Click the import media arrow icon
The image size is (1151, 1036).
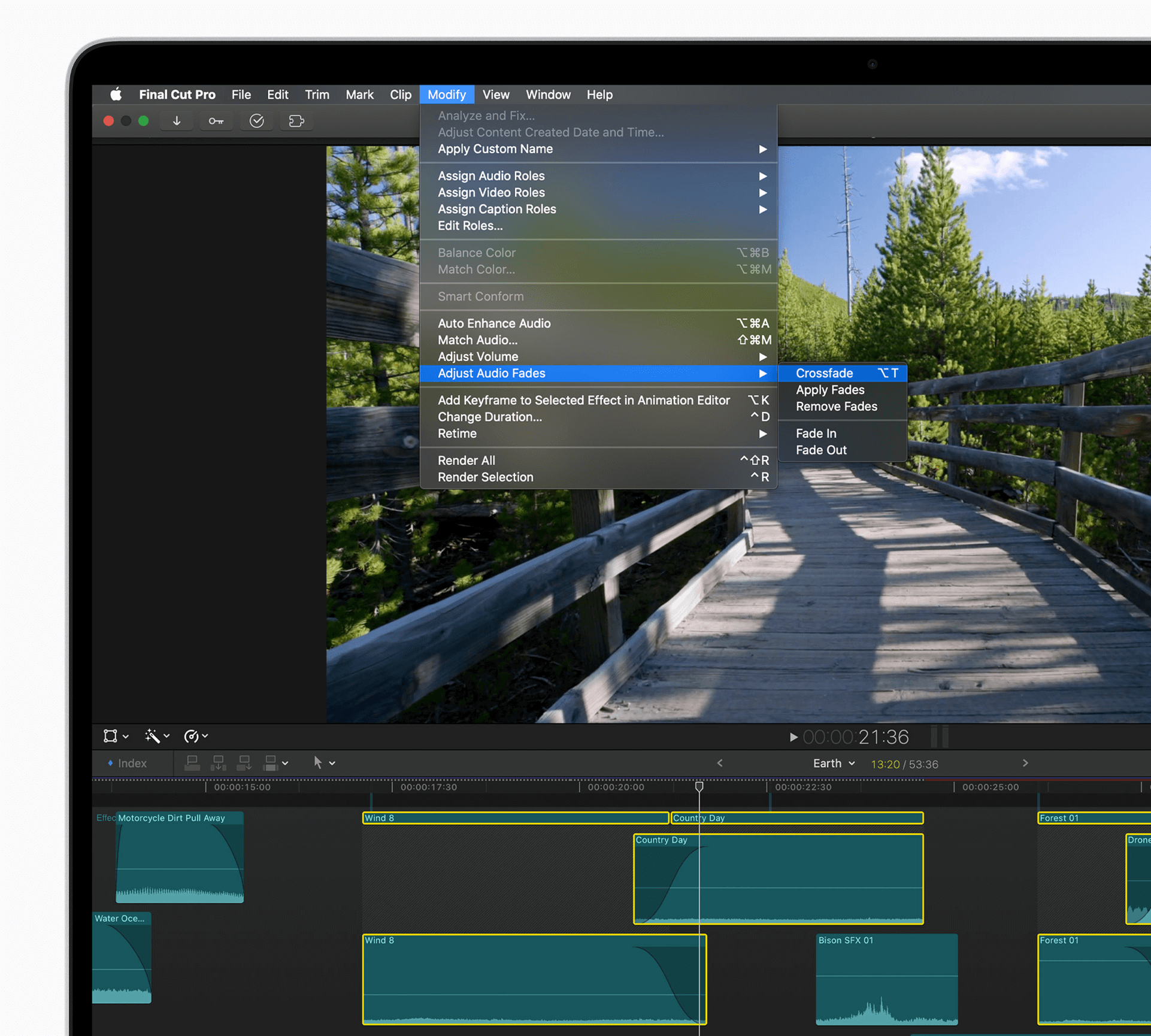(x=177, y=121)
